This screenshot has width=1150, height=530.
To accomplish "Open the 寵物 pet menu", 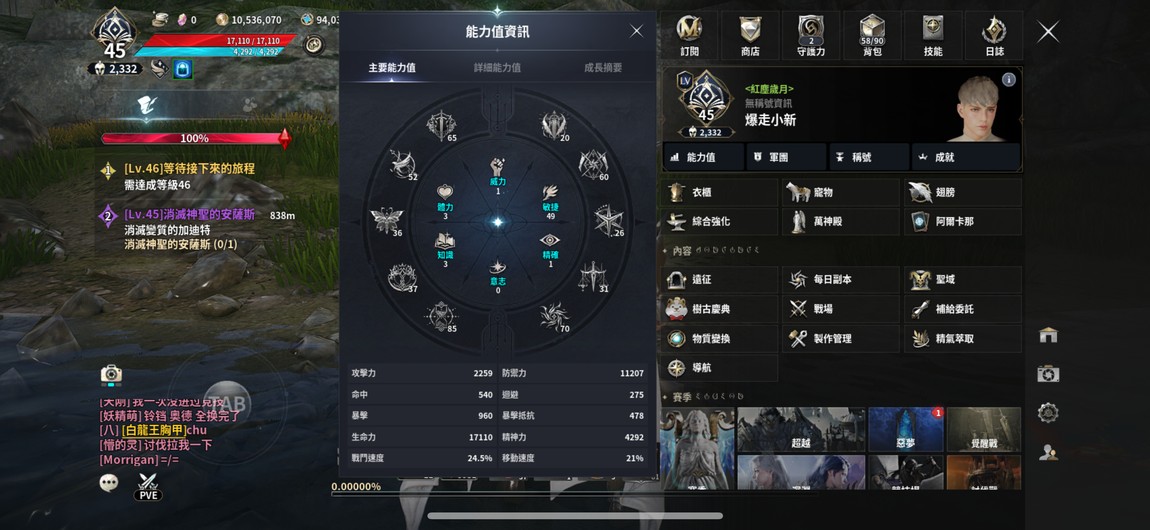I will pos(840,192).
